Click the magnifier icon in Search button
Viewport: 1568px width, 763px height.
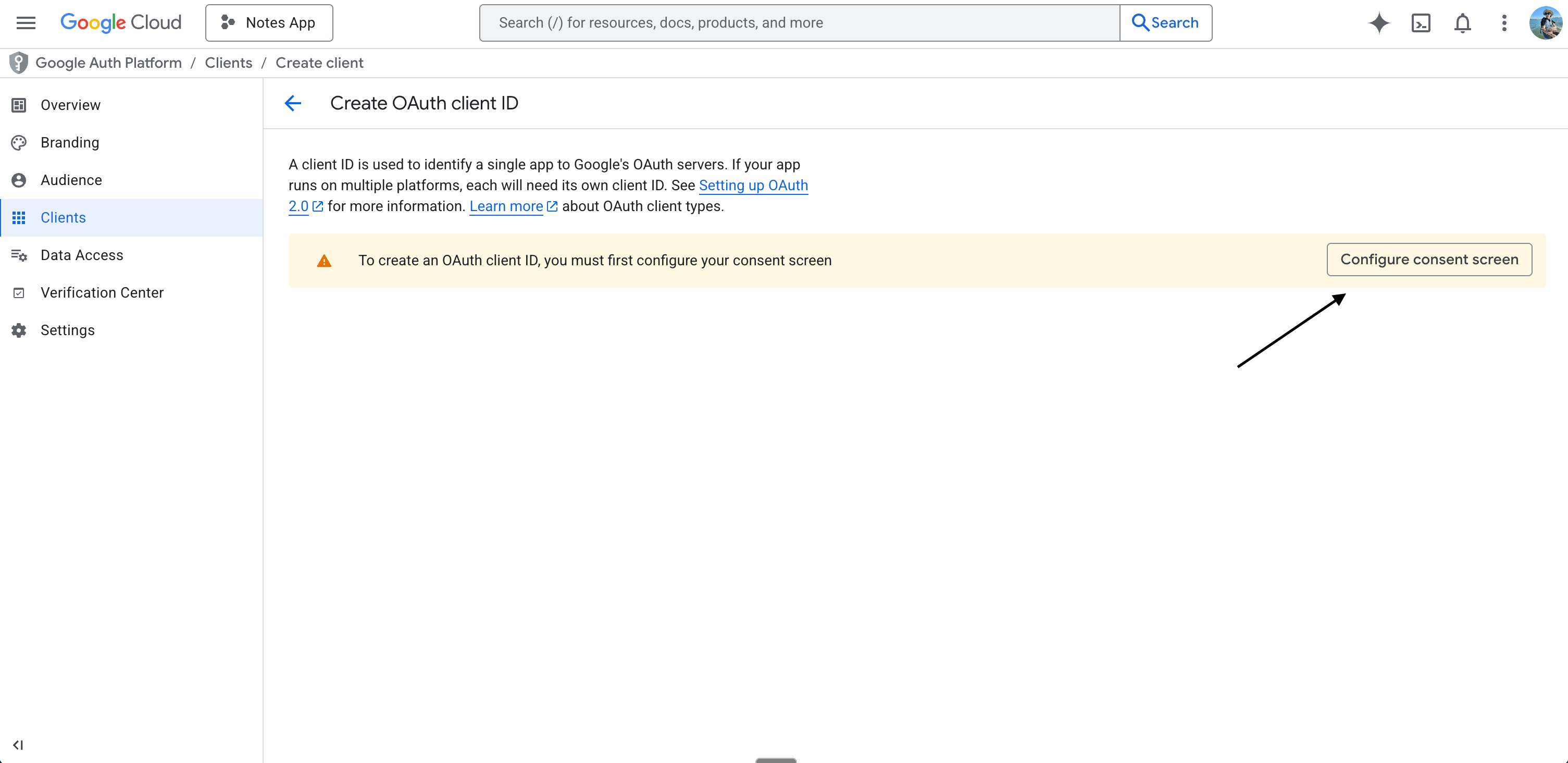pyautogui.click(x=1140, y=22)
